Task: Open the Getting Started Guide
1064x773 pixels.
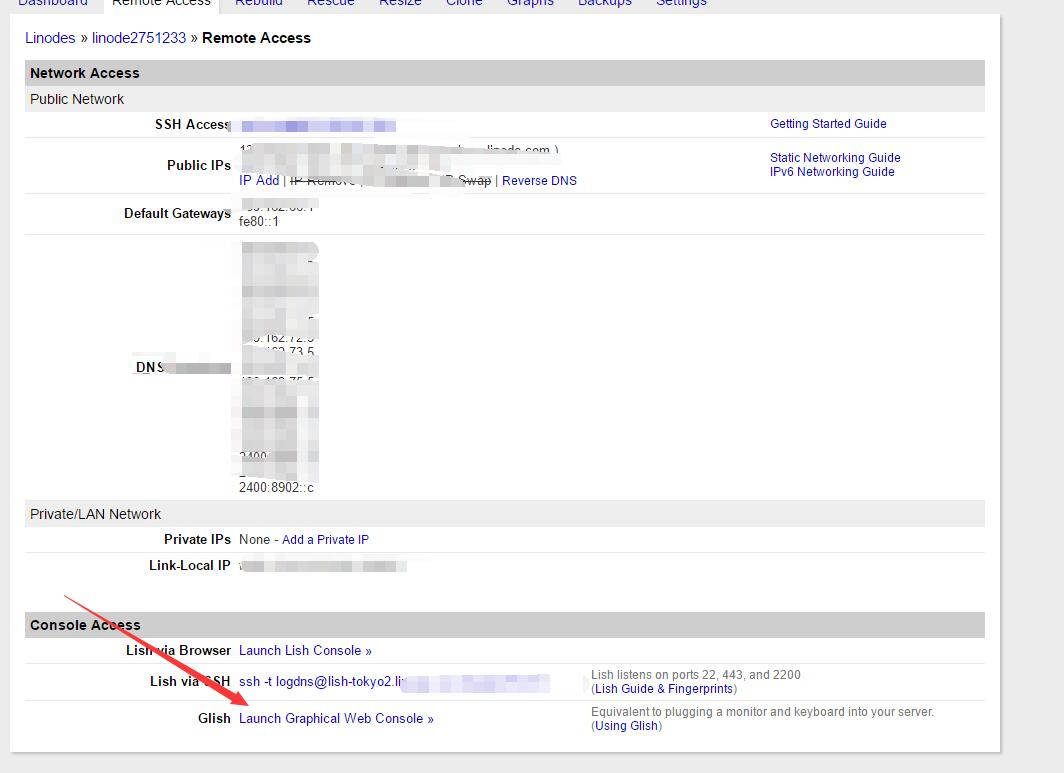Action: pyautogui.click(x=828, y=124)
